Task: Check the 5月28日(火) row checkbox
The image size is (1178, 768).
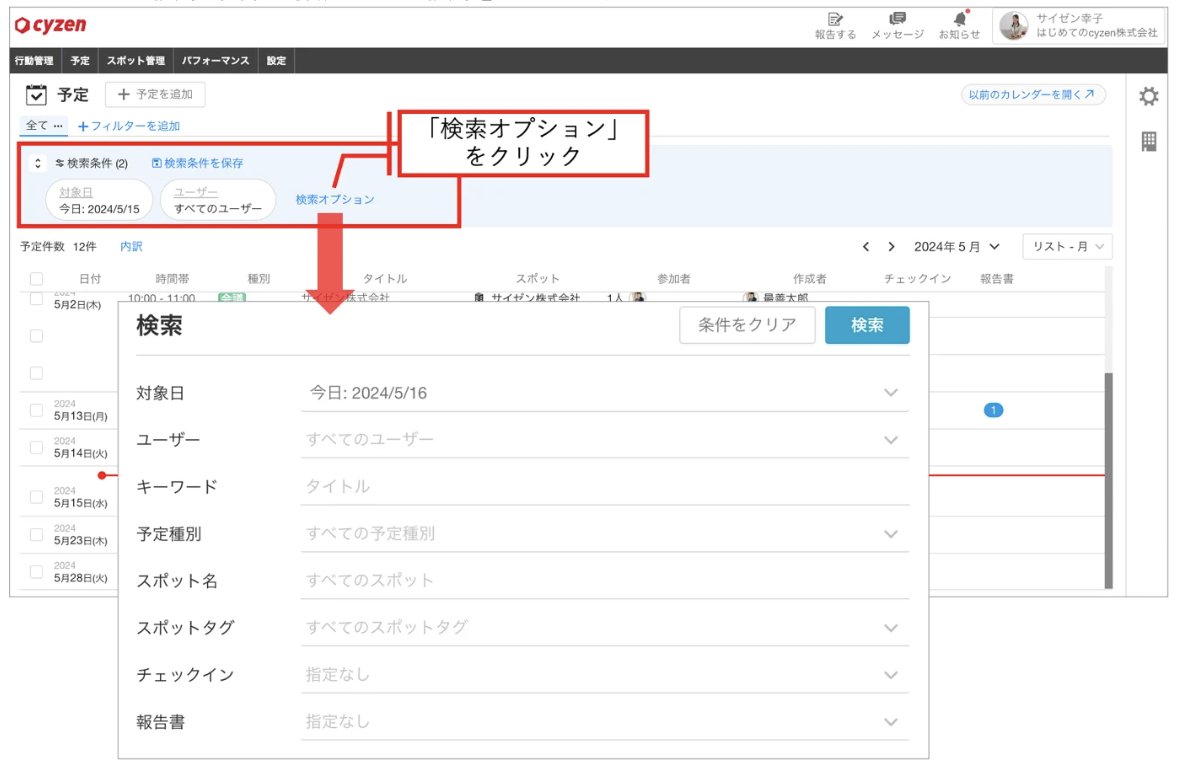Action: [36, 573]
